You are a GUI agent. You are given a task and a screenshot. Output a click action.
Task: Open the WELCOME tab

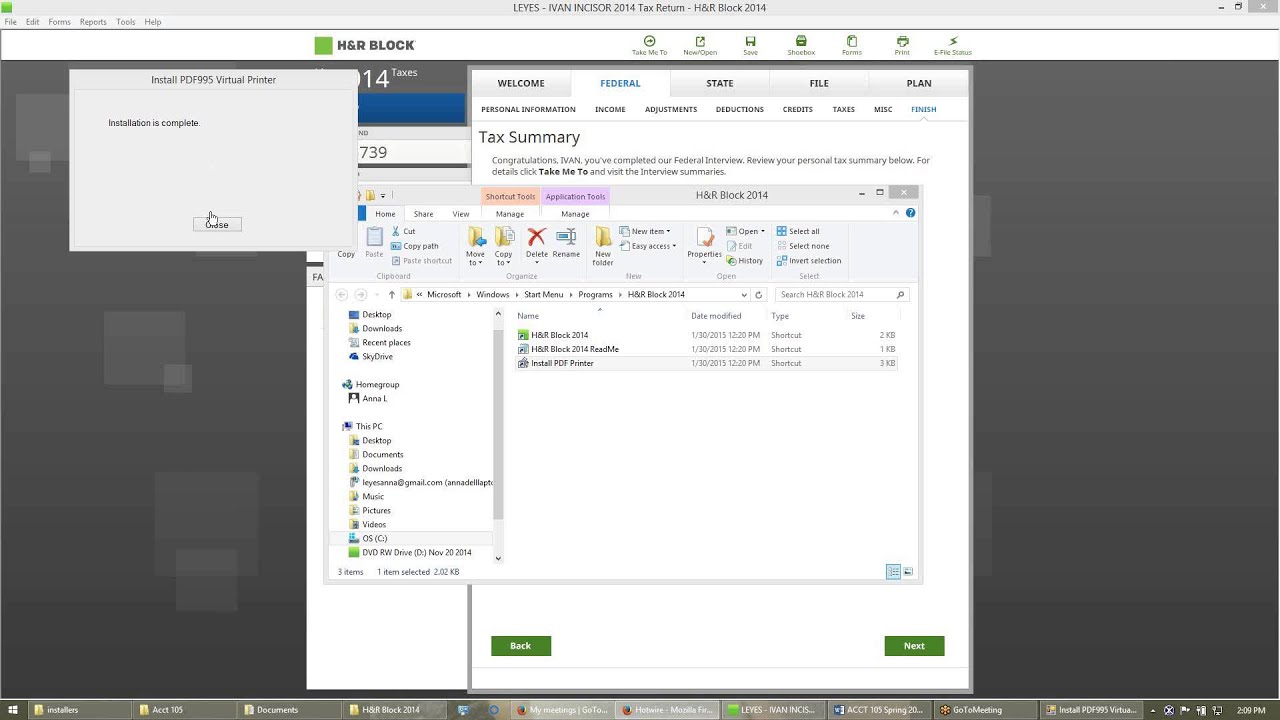click(521, 83)
